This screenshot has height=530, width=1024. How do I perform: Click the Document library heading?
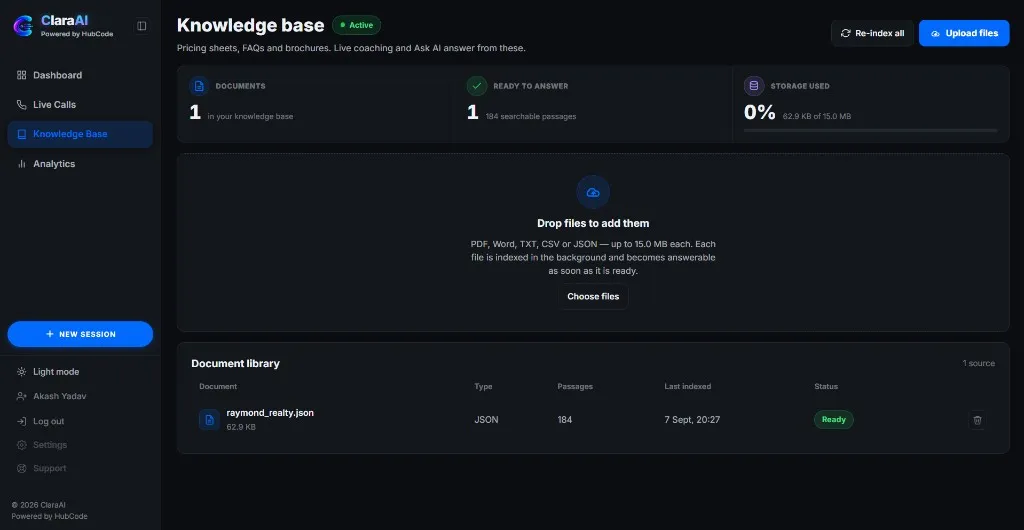pos(235,364)
